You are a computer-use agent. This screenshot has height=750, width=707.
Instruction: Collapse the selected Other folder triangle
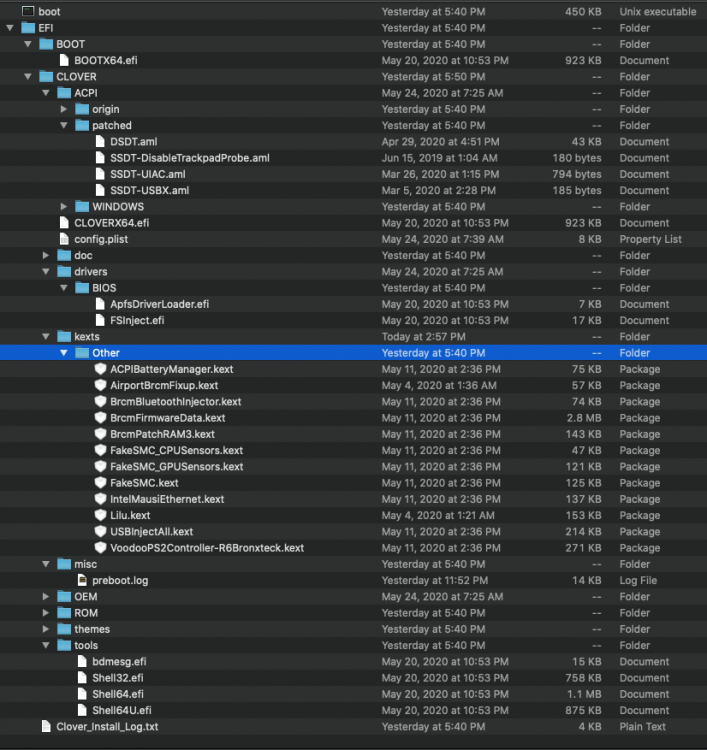64,353
